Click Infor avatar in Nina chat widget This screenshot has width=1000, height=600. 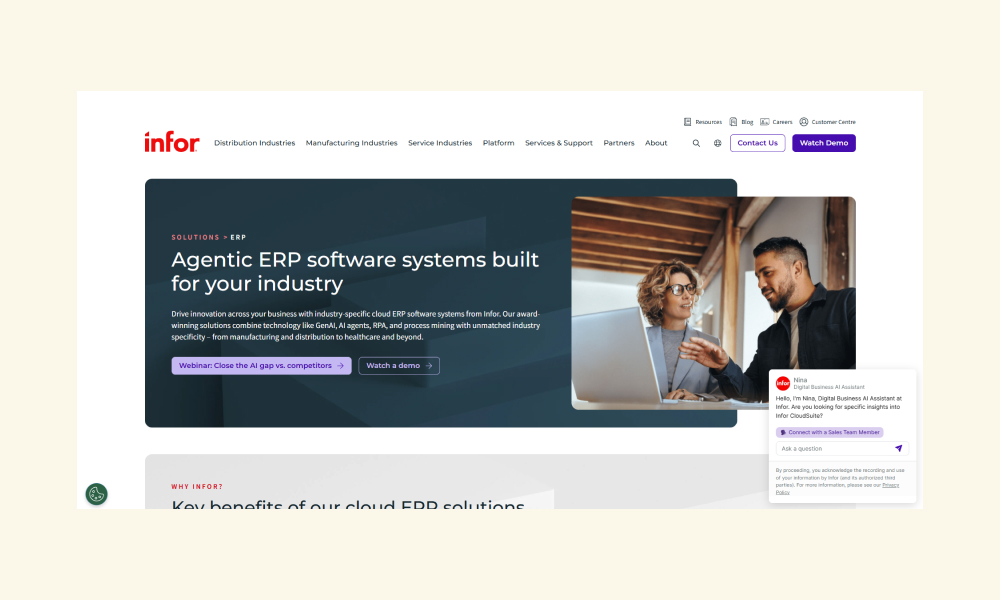783,383
